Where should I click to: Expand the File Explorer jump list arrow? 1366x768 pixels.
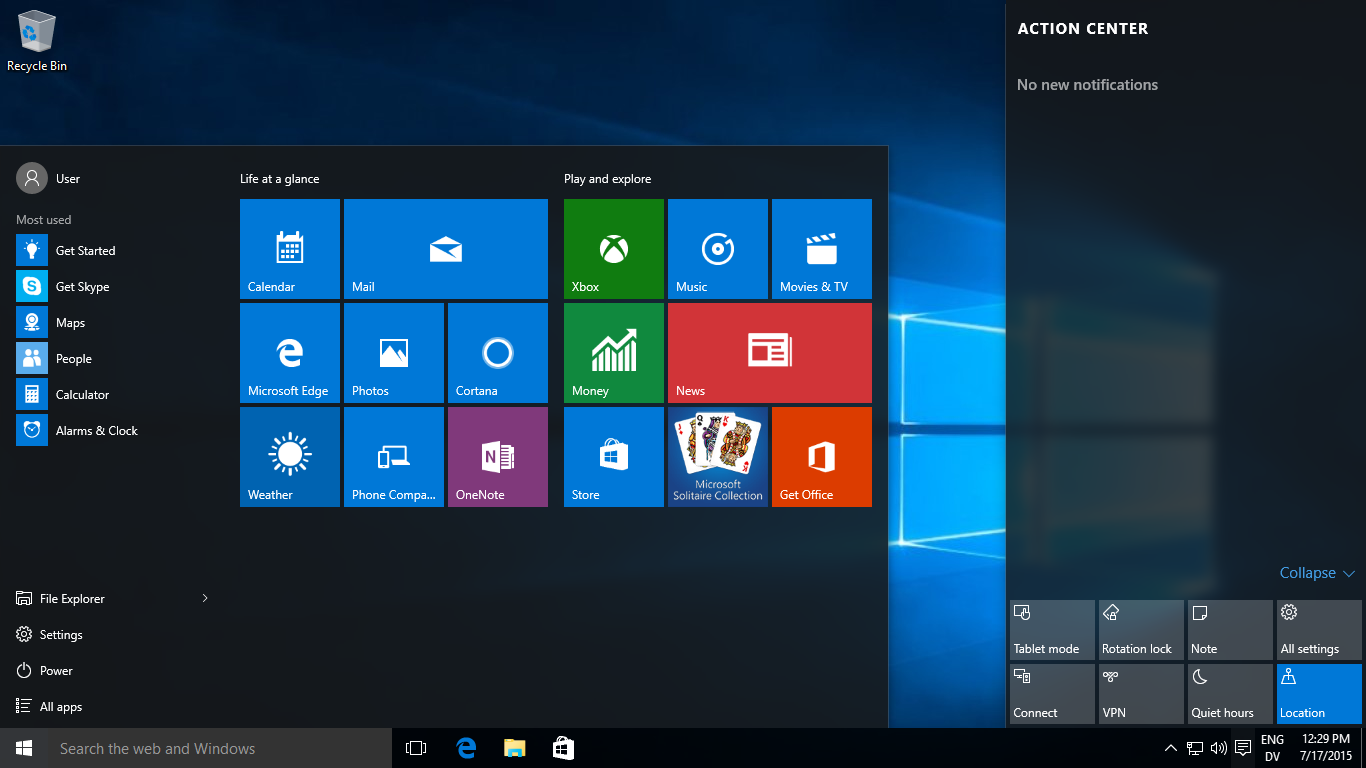pyautogui.click(x=204, y=598)
